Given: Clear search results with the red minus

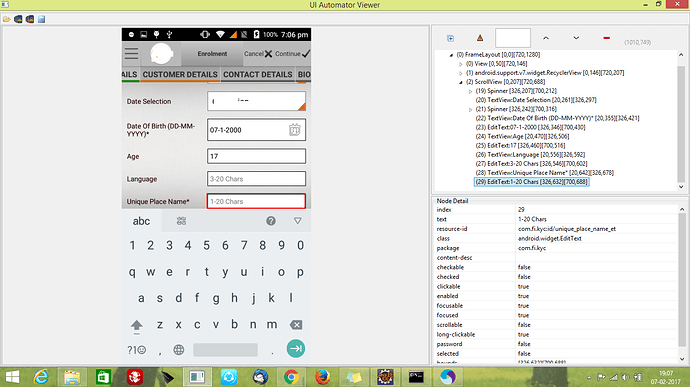Looking at the screenshot, I should pos(606,38).
